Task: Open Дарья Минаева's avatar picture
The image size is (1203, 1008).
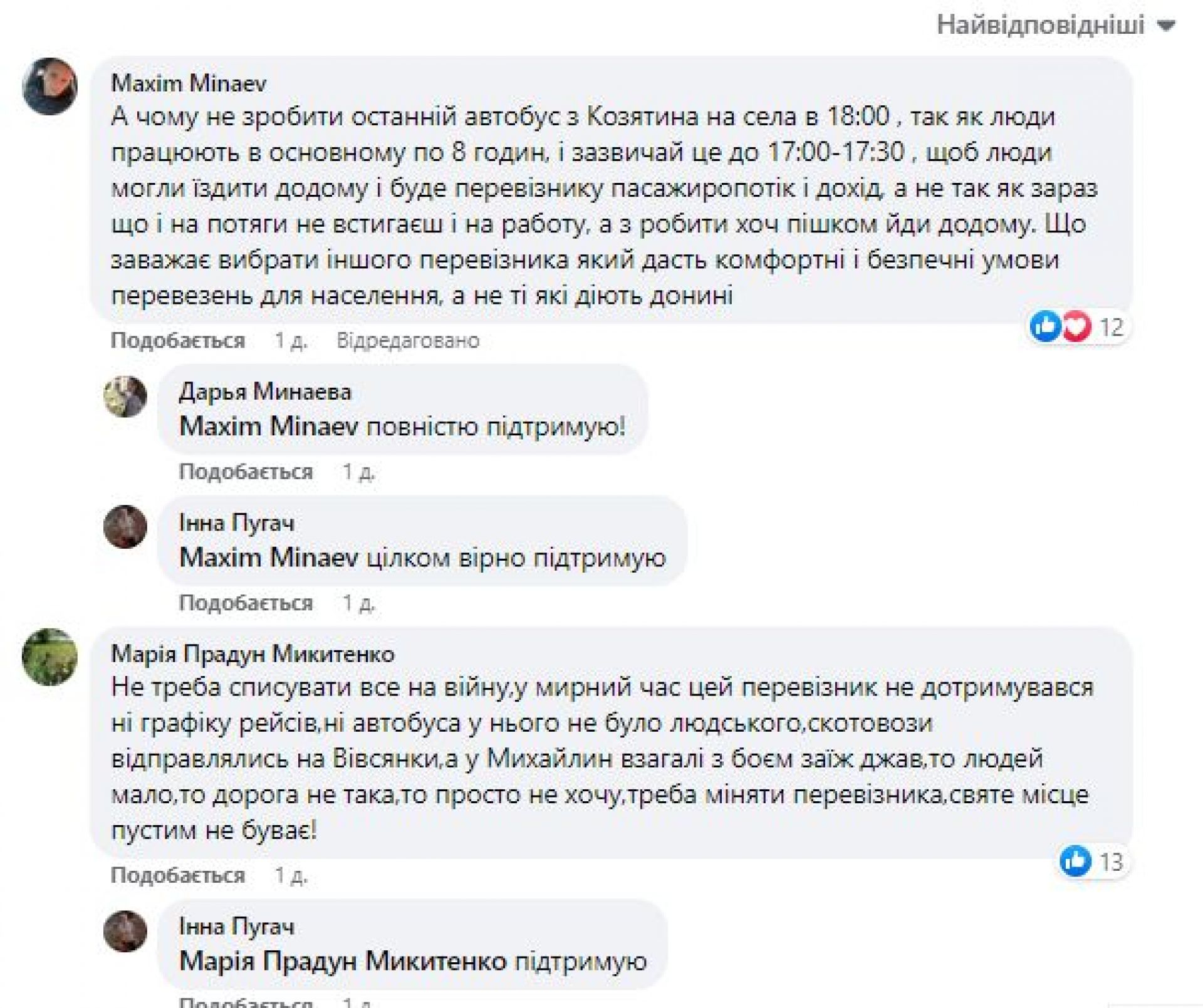Action: click(125, 397)
